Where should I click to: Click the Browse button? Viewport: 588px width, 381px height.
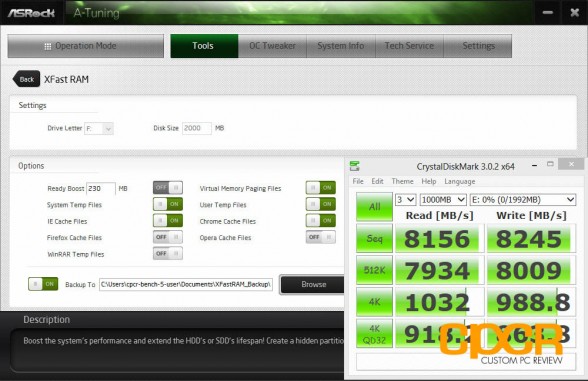pyautogui.click(x=313, y=284)
